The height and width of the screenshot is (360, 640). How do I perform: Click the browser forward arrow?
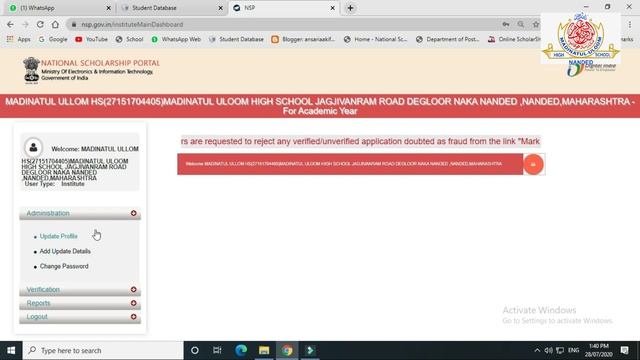25,24
